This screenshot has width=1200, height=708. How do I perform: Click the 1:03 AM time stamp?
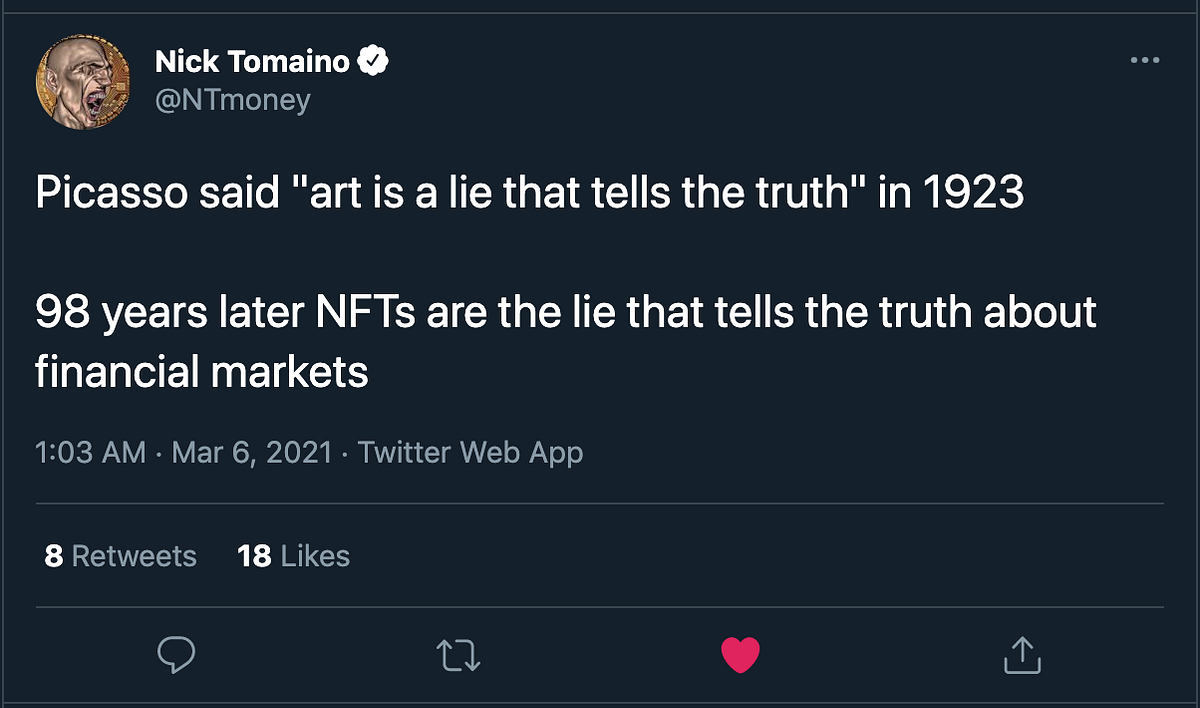pos(91,452)
